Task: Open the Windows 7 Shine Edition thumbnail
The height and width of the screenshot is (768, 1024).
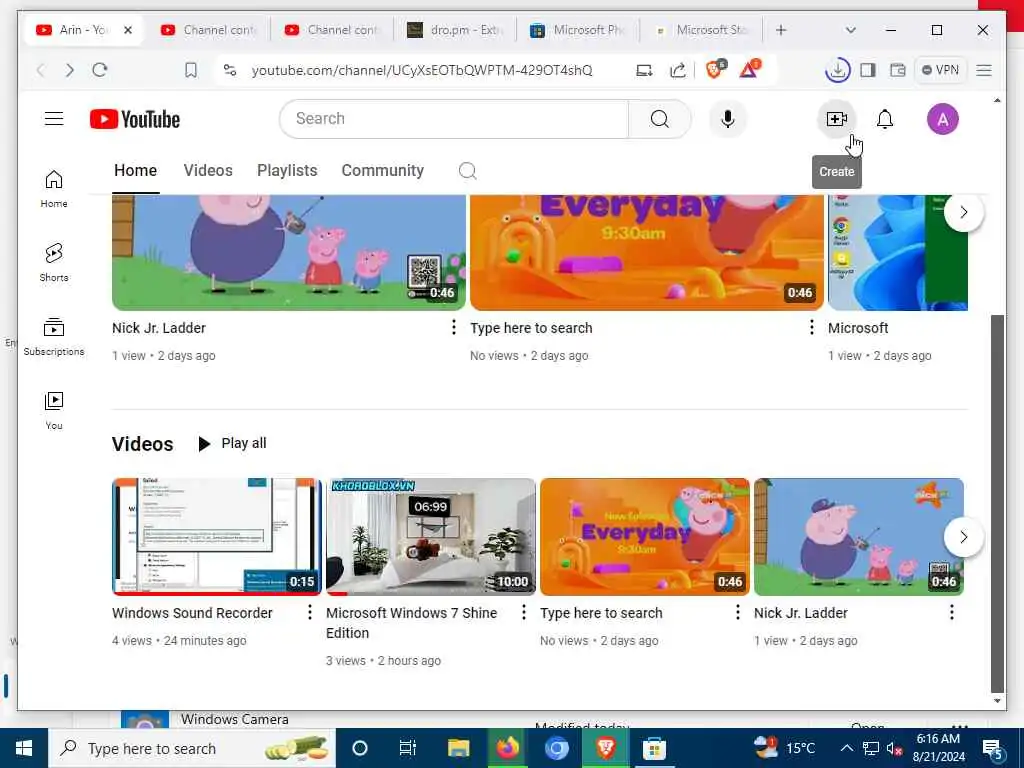Action: tap(431, 537)
